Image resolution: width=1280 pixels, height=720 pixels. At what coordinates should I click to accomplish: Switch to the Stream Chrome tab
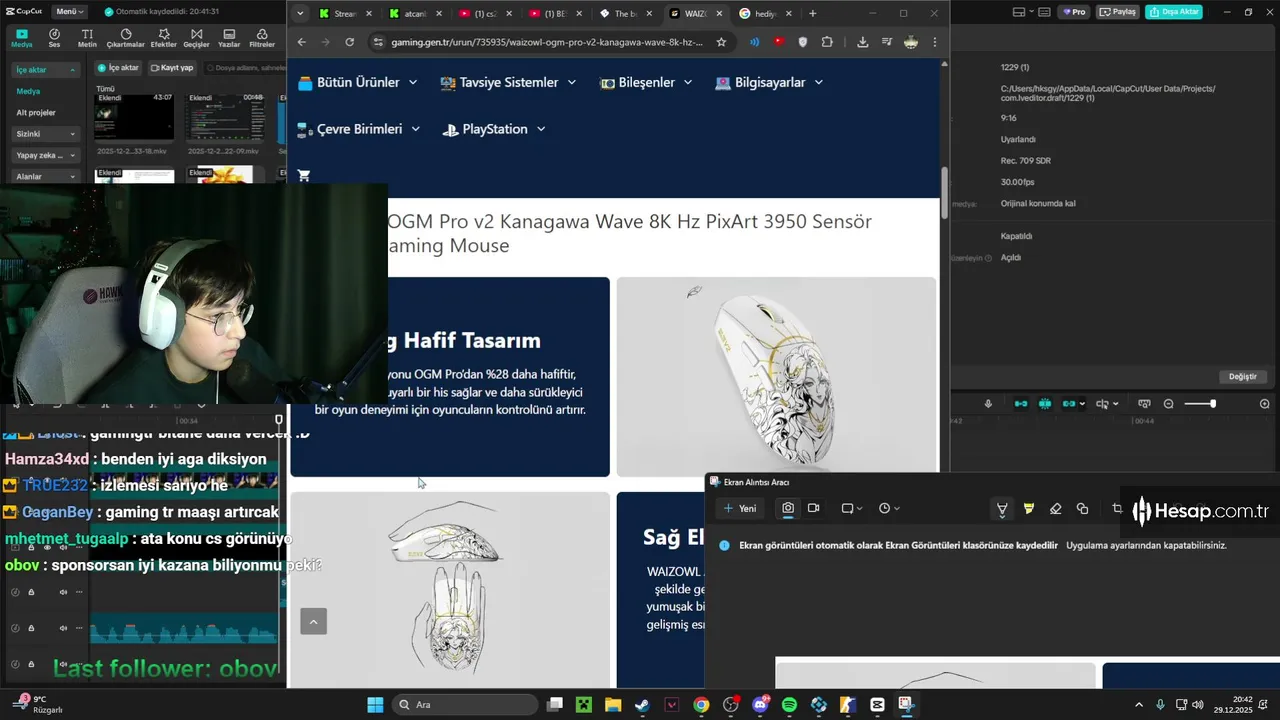[x=345, y=14]
